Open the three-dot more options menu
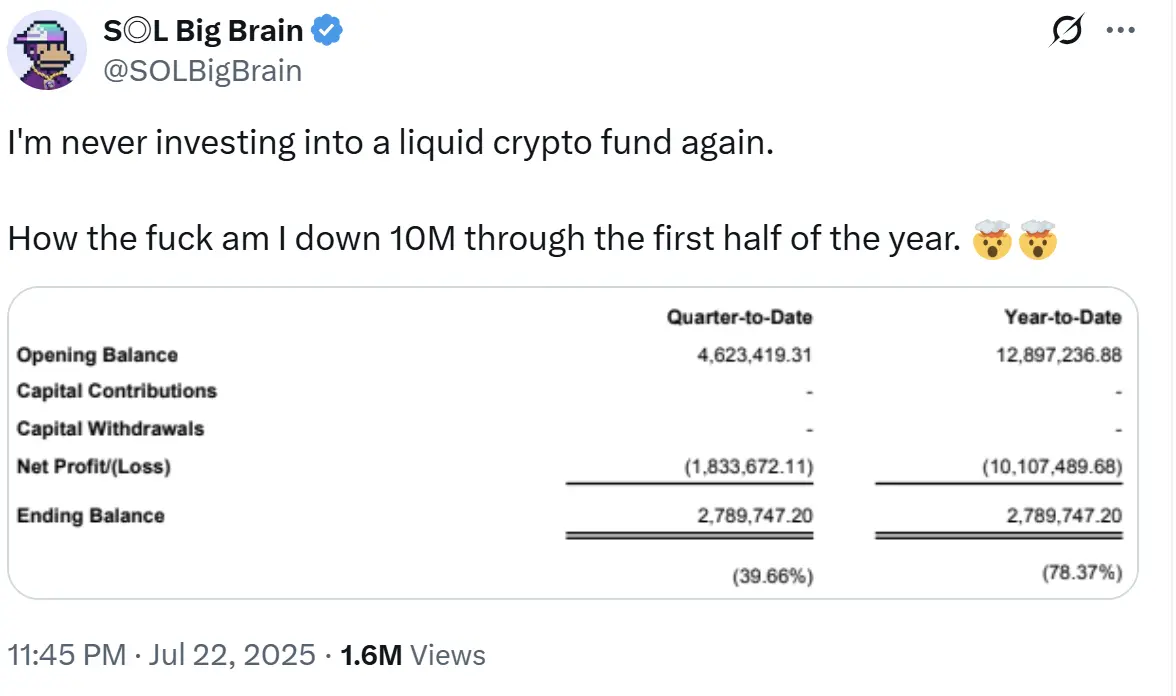Viewport: 1176px width, 696px height. pos(1120,31)
